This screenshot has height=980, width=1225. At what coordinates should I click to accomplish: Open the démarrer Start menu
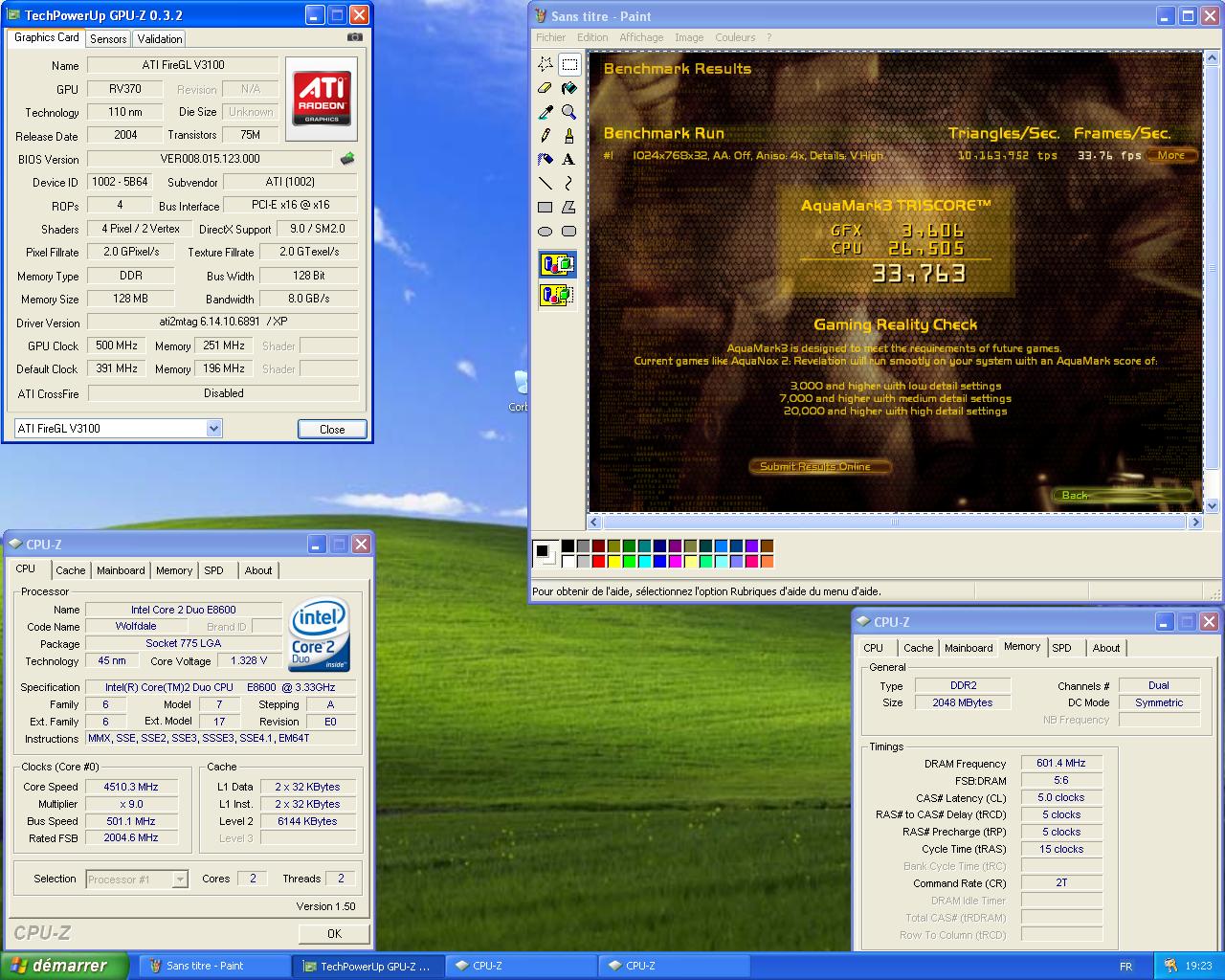point(64,966)
